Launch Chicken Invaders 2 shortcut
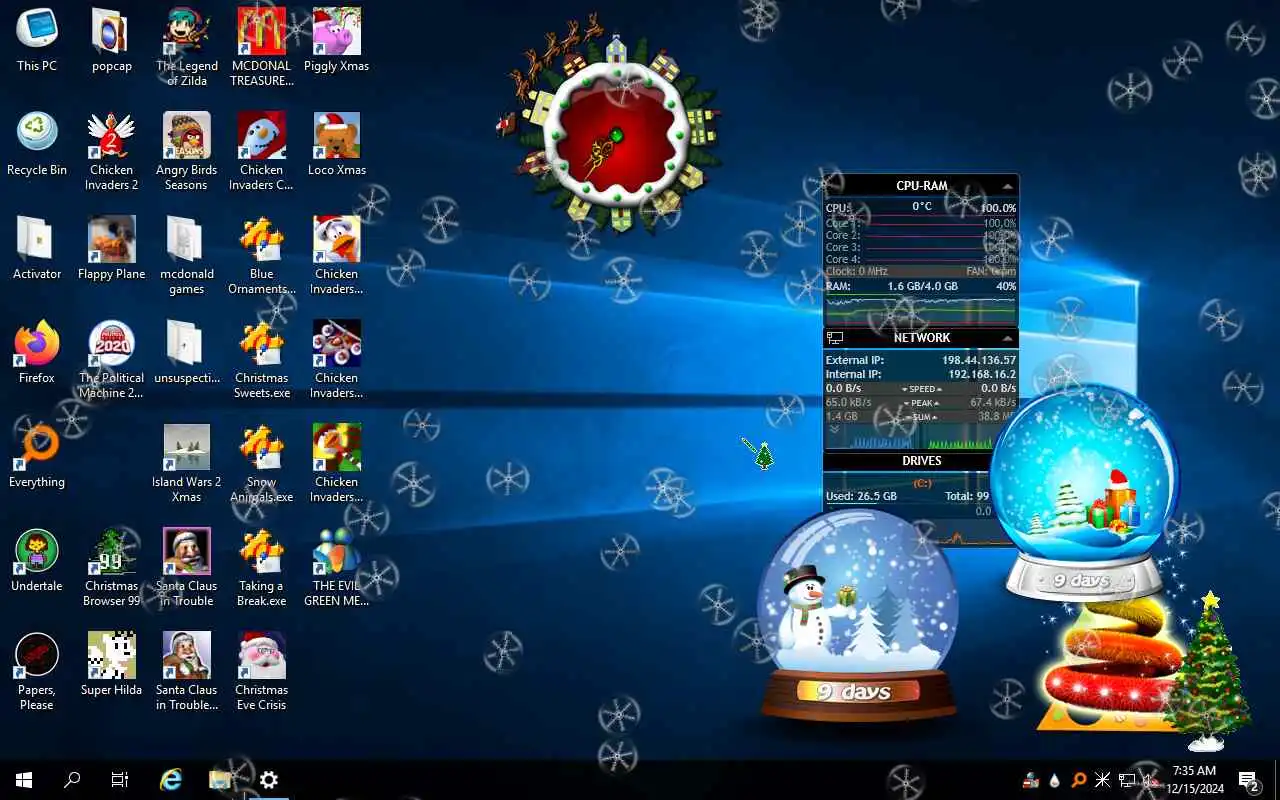Viewport: 1280px width, 800px height. pyautogui.click(x=112, y=151)
